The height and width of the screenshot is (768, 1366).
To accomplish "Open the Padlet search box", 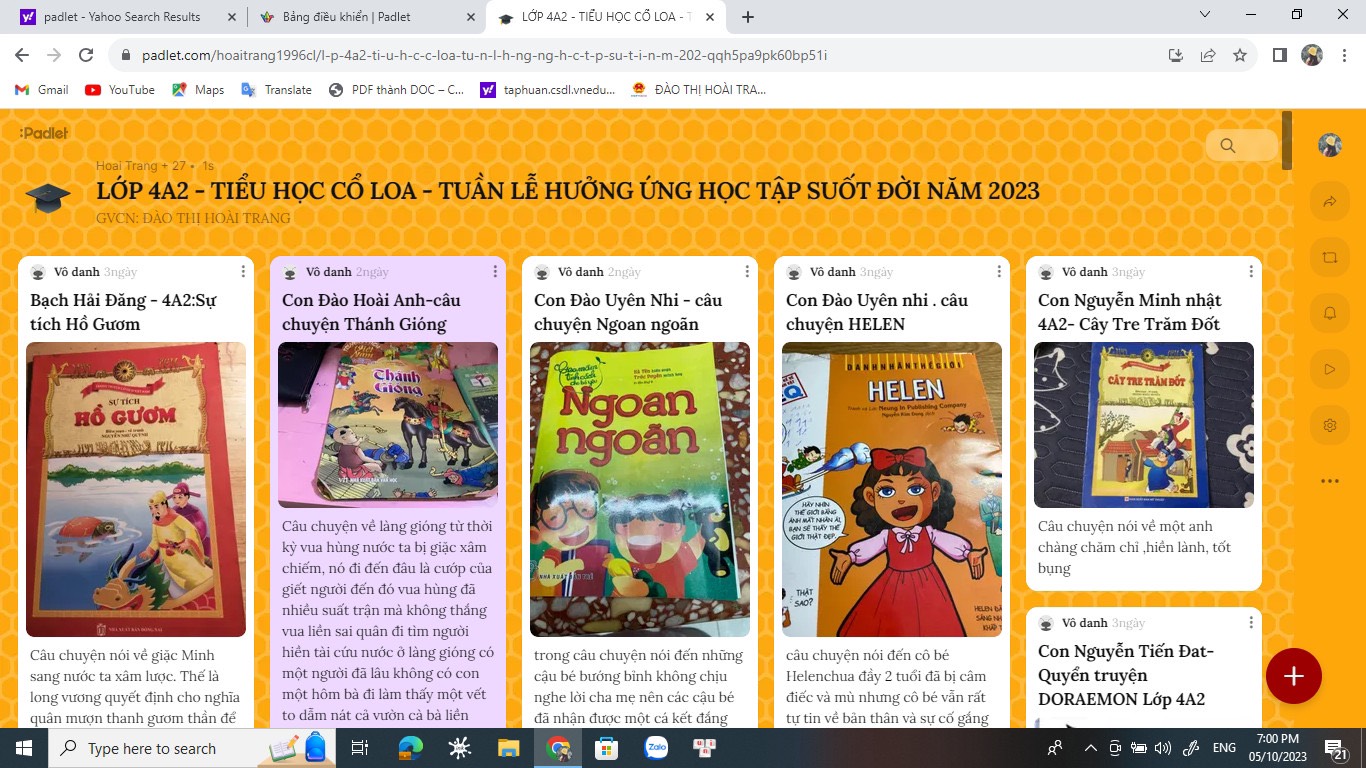I will (x=1241, y=146).
